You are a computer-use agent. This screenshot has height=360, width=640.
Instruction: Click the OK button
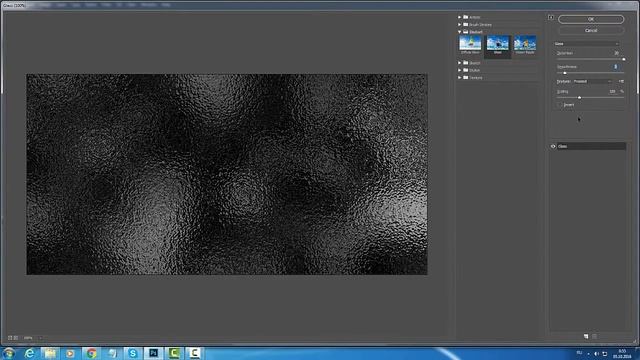591,19
